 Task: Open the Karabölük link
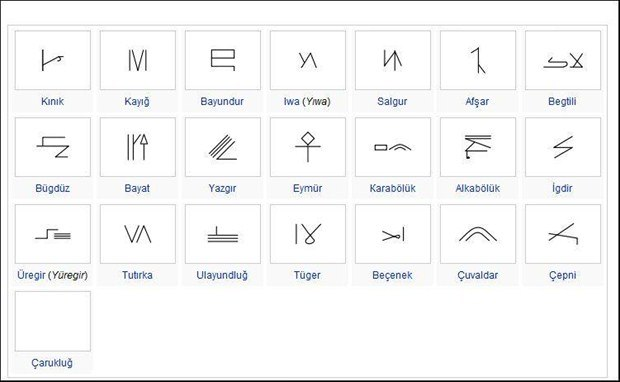[x=392, y=188]
